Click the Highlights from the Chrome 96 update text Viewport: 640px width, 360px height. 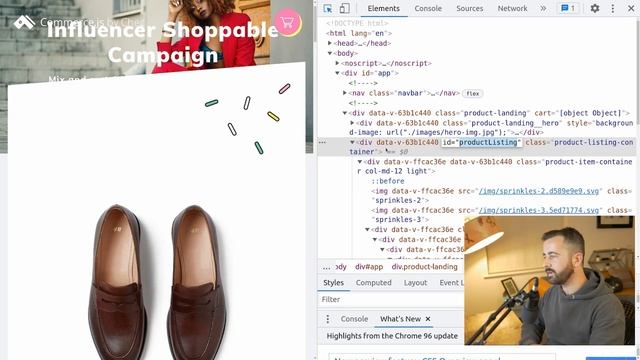pyautogui.click(x=392, y=336)
